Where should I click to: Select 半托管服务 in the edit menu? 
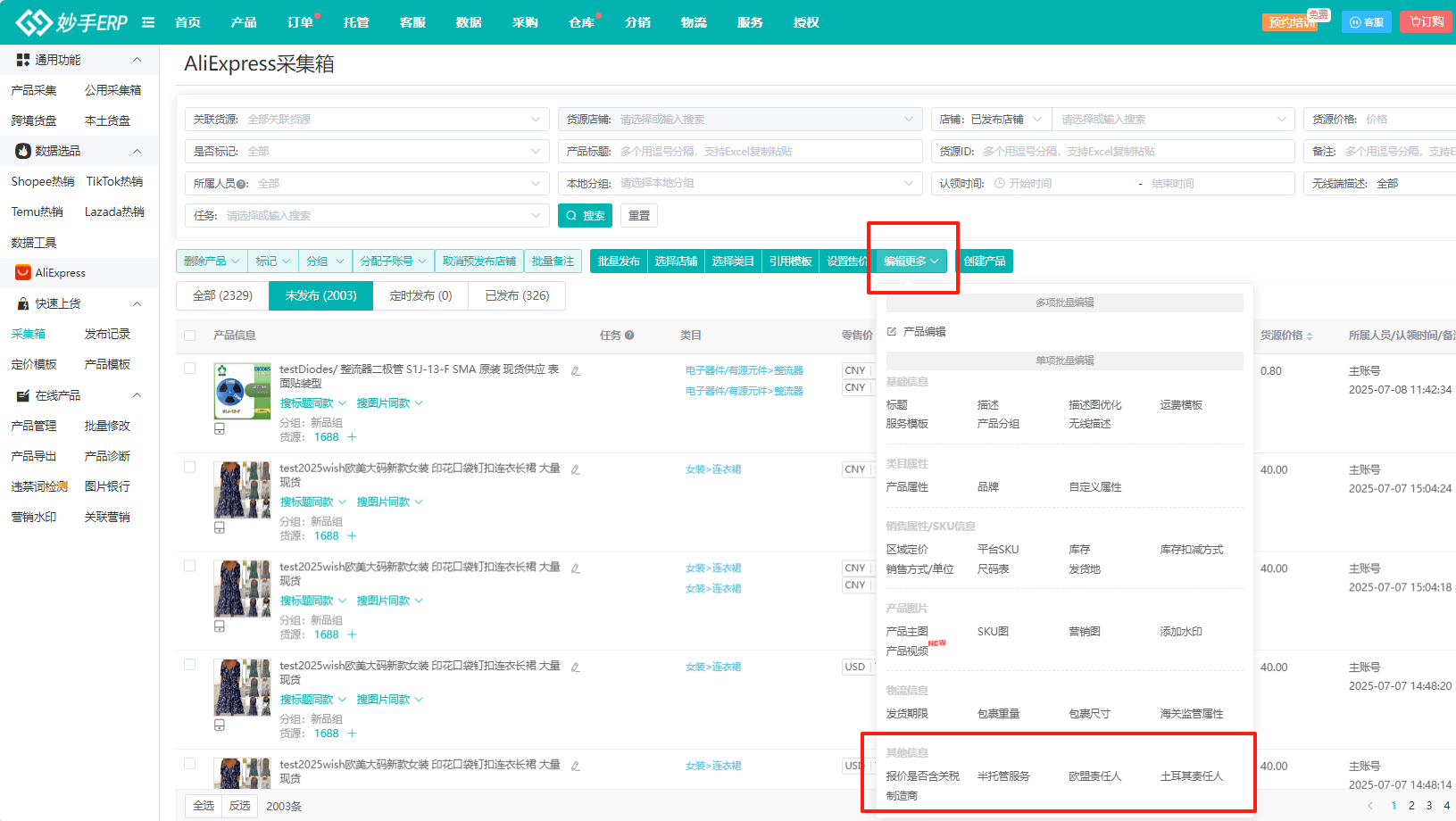pos(1003,776)
